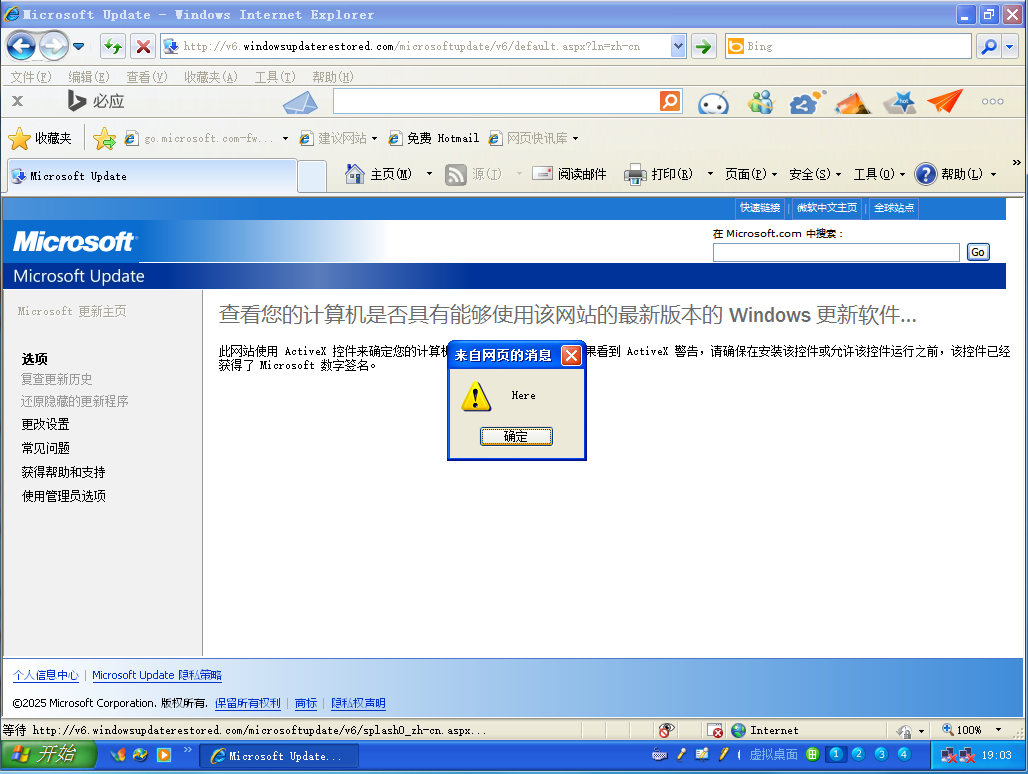
Task: Show more Bing bar options (three circles)
Action: pyautogui.click(x=993, y=102)
